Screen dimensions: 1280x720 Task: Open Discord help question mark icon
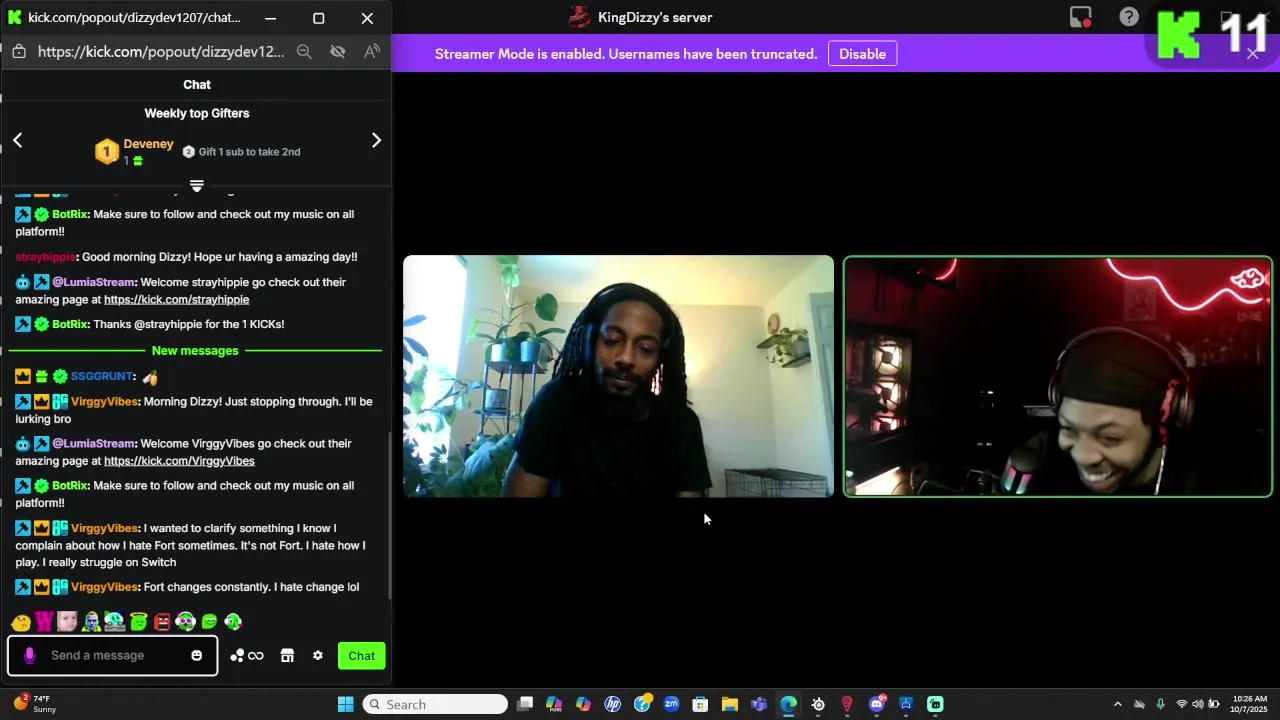(1129, 17)
